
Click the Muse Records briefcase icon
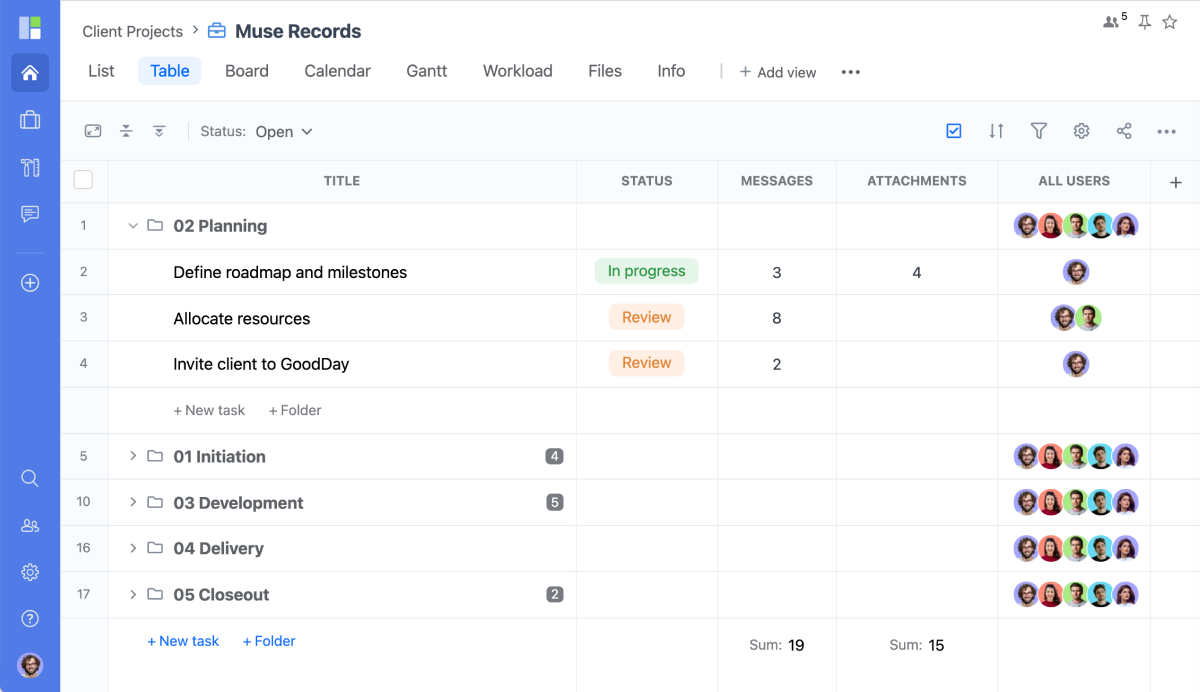coord(217,31)
